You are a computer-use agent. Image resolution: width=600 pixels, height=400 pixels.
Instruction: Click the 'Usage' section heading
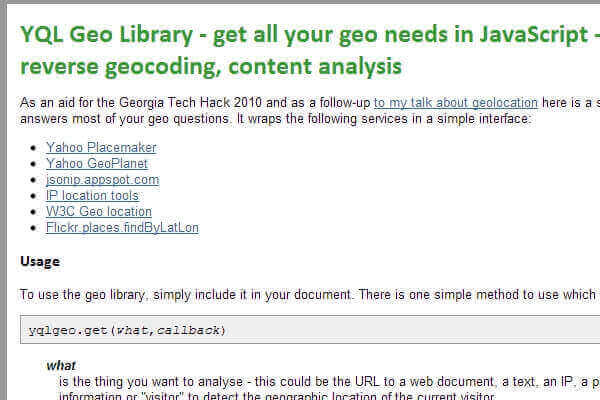click(40, 261)
